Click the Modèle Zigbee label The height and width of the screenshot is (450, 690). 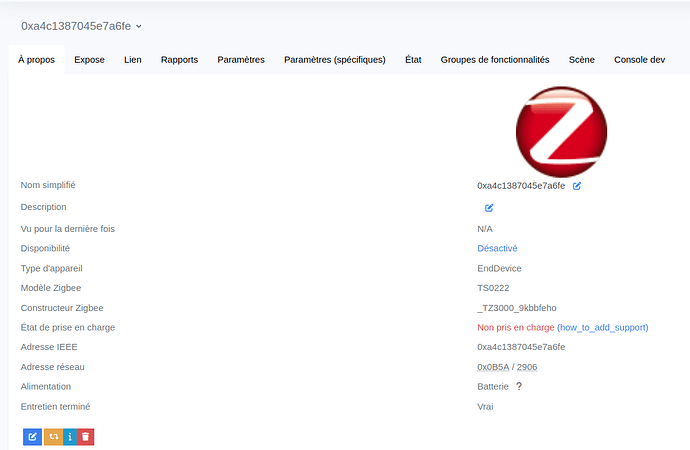pyautogui.click(x=51, y=288)
